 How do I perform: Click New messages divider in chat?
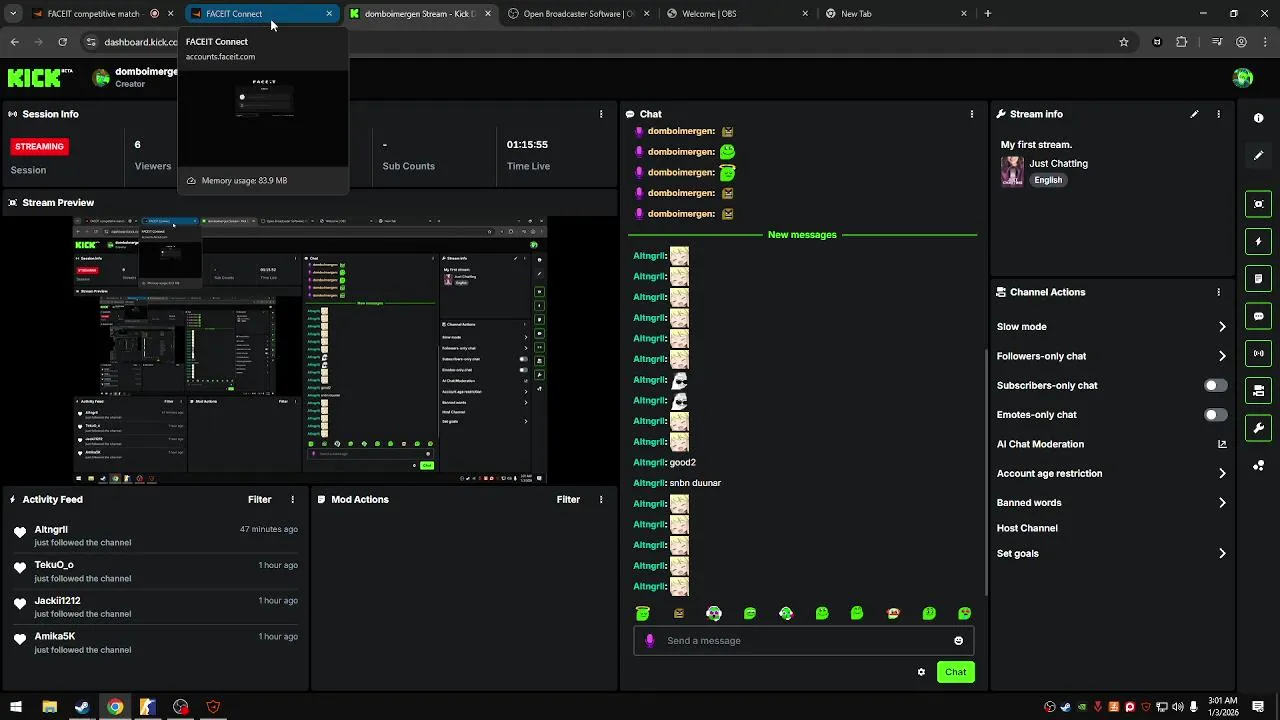point(802,235)
